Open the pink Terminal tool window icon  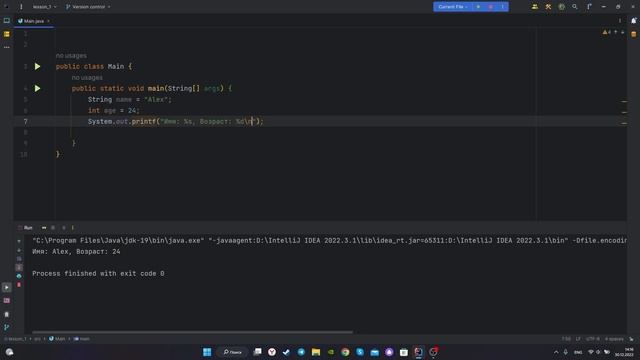coord(7,300)
